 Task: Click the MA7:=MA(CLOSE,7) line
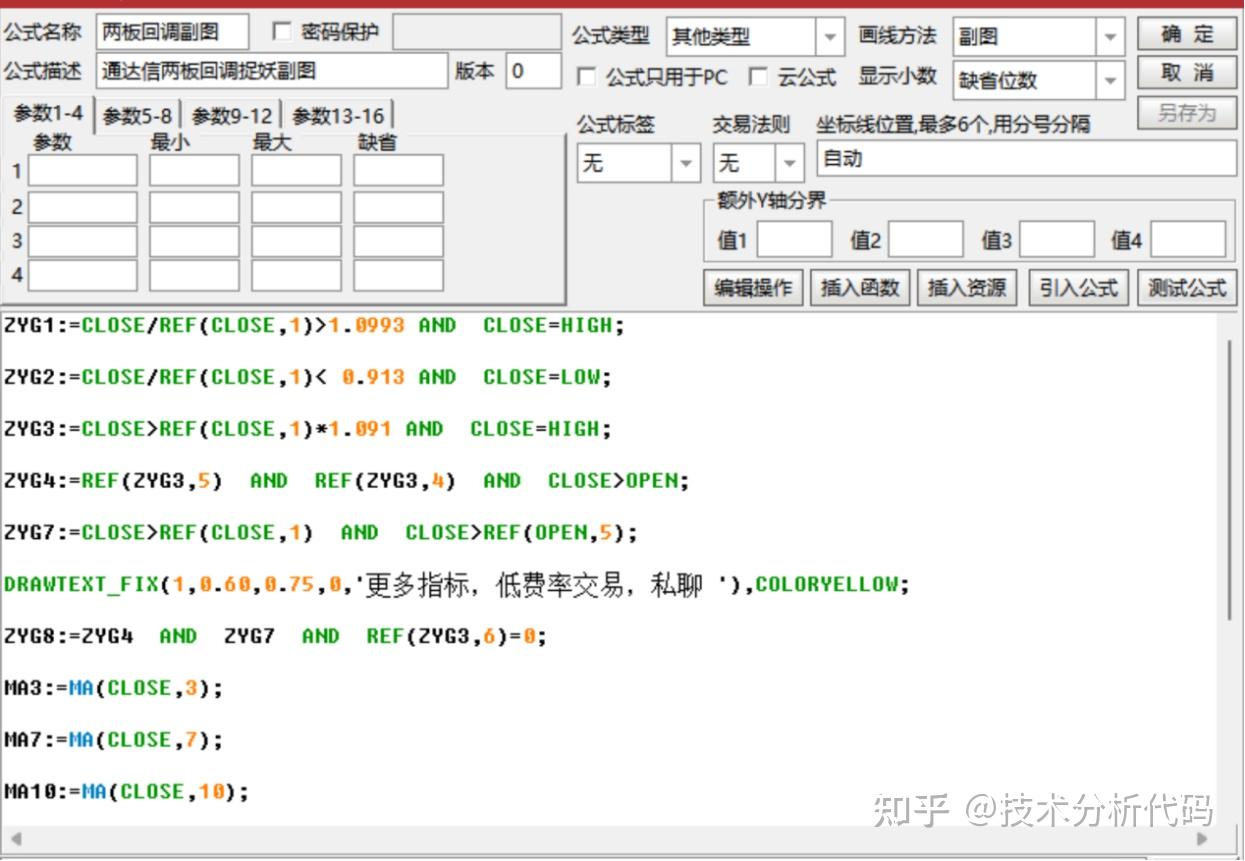pos(113,740)
